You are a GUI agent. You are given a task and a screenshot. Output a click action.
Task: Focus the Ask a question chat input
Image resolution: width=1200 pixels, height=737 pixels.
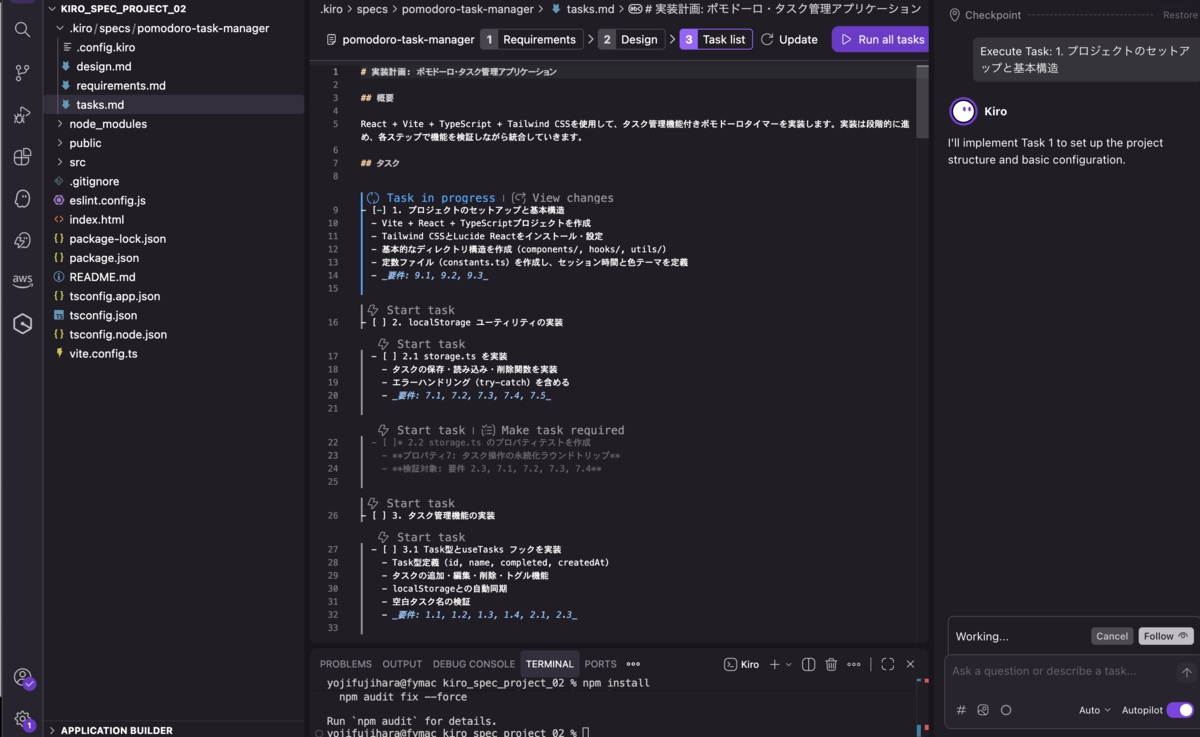pyautogui.click(x=1061, y=672)
